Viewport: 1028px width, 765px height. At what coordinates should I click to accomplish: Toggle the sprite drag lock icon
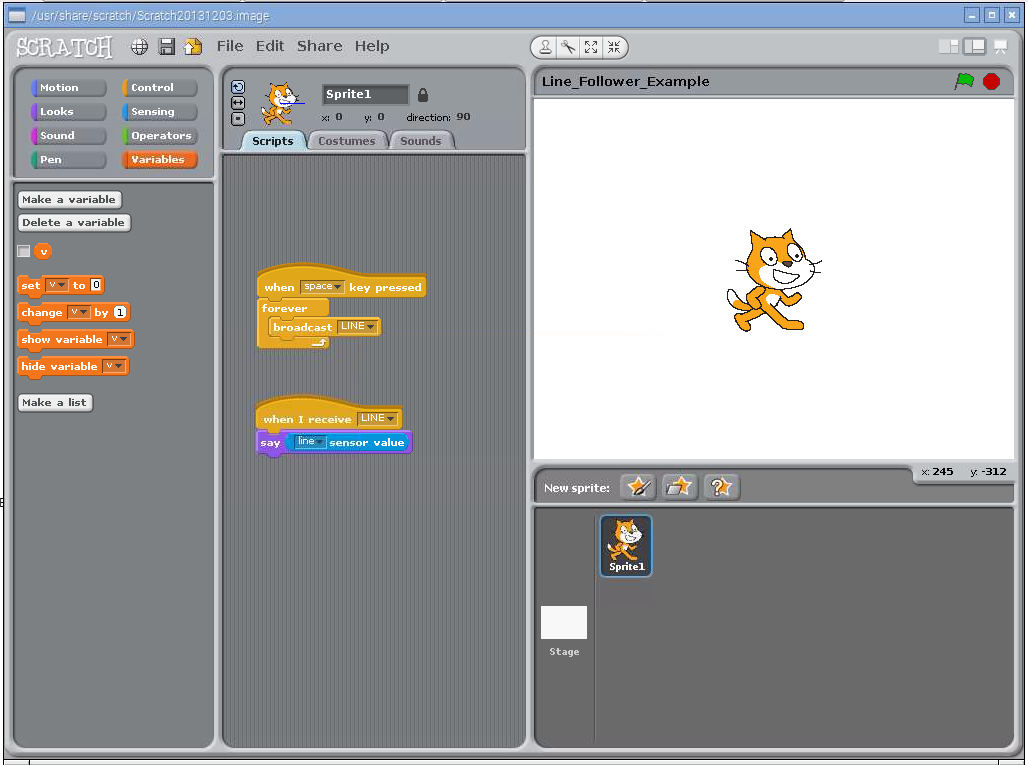point(423,95)
